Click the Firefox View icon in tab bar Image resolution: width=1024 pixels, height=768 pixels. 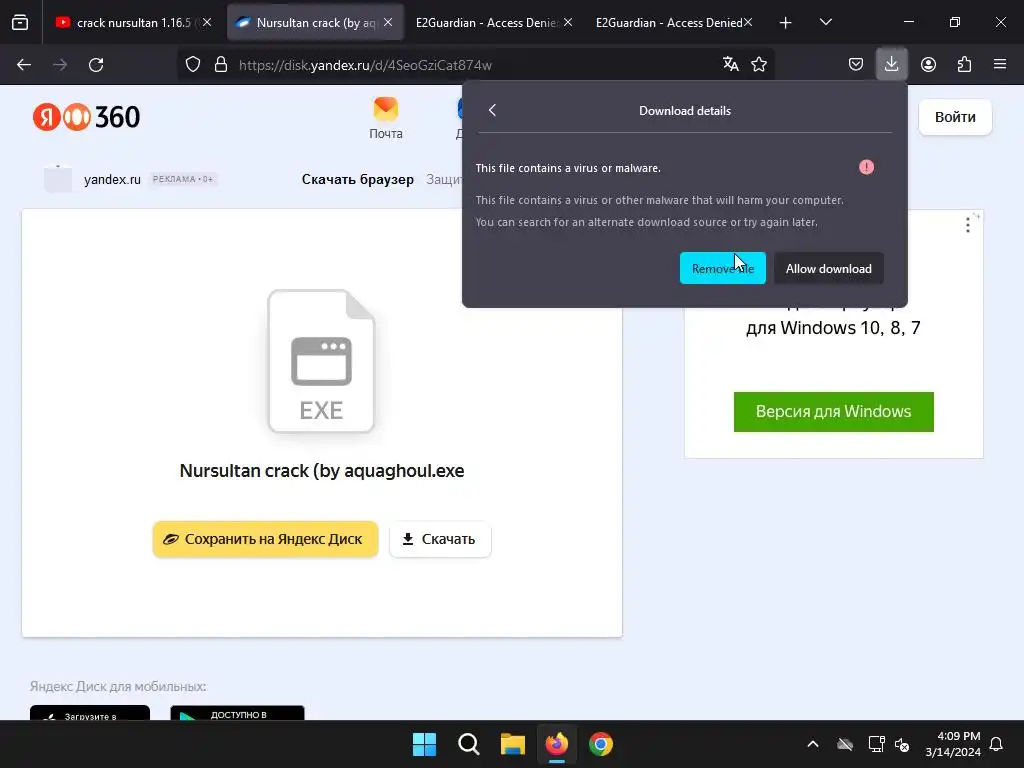tap(20, 23)
